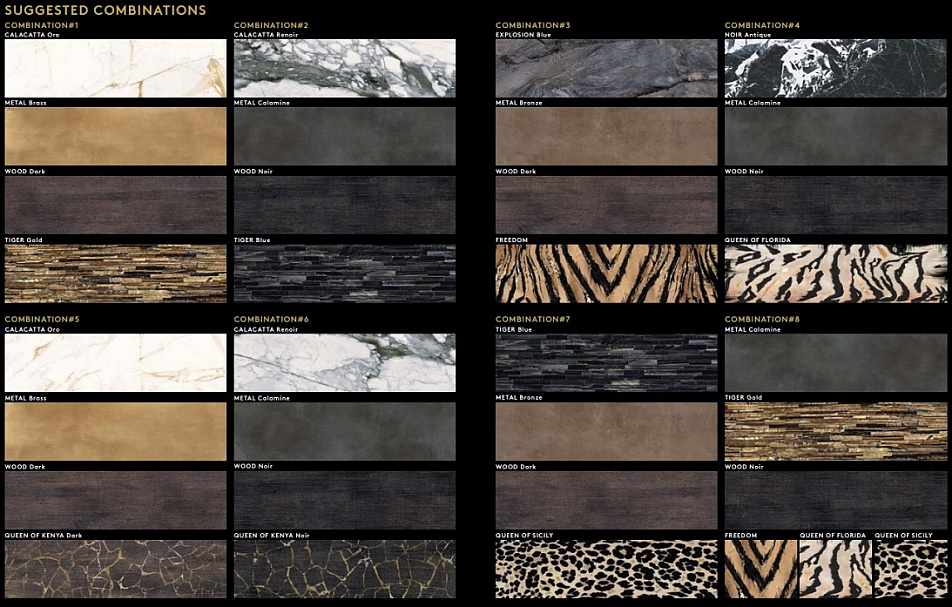Image resolution: width=952 pixels, height=607 pixels.
Task: Open the small Queen of Florida thumbnail
Action: tap(835, 569)
